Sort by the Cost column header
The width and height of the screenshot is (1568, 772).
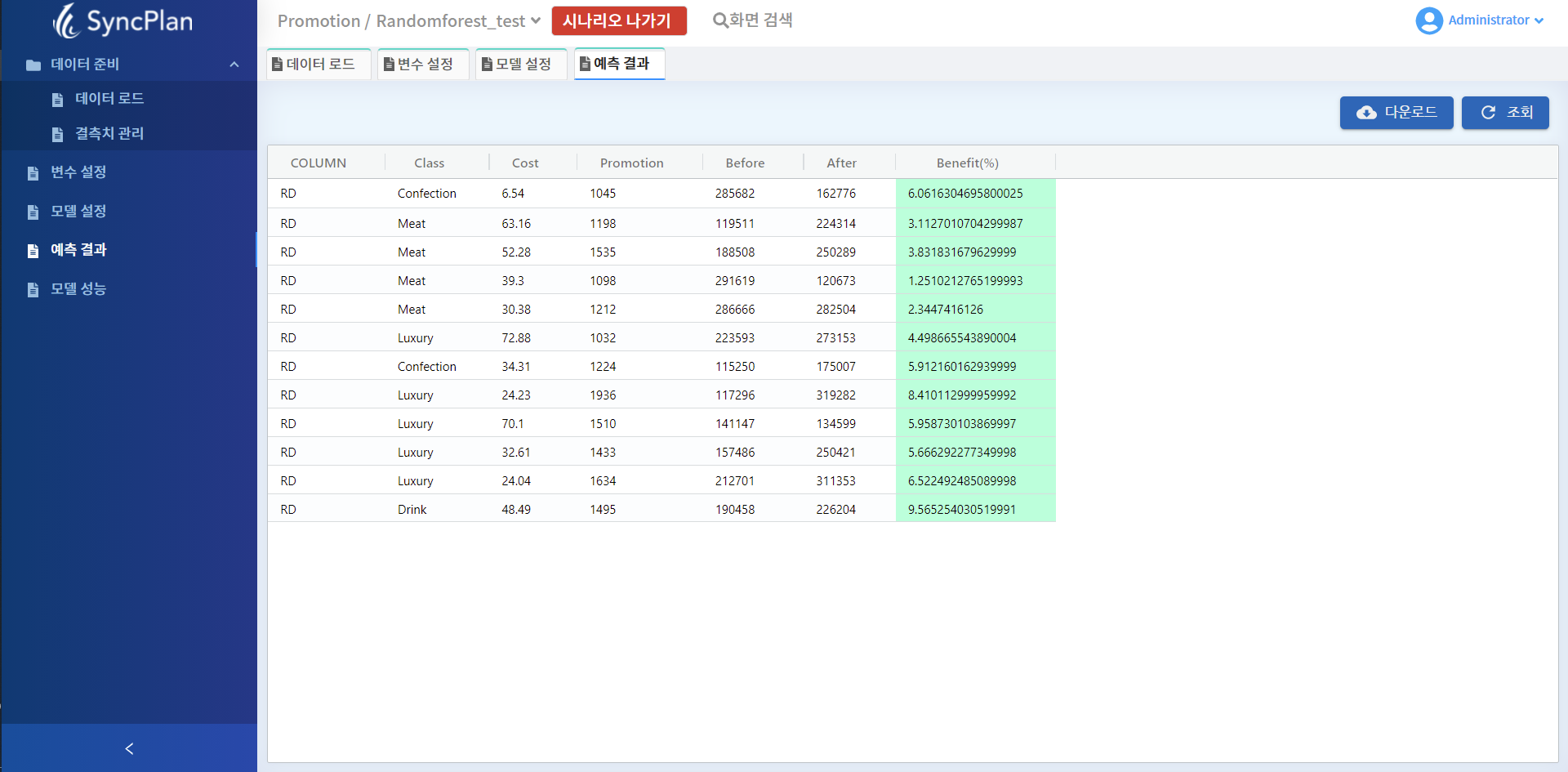(x=525, y=163)
